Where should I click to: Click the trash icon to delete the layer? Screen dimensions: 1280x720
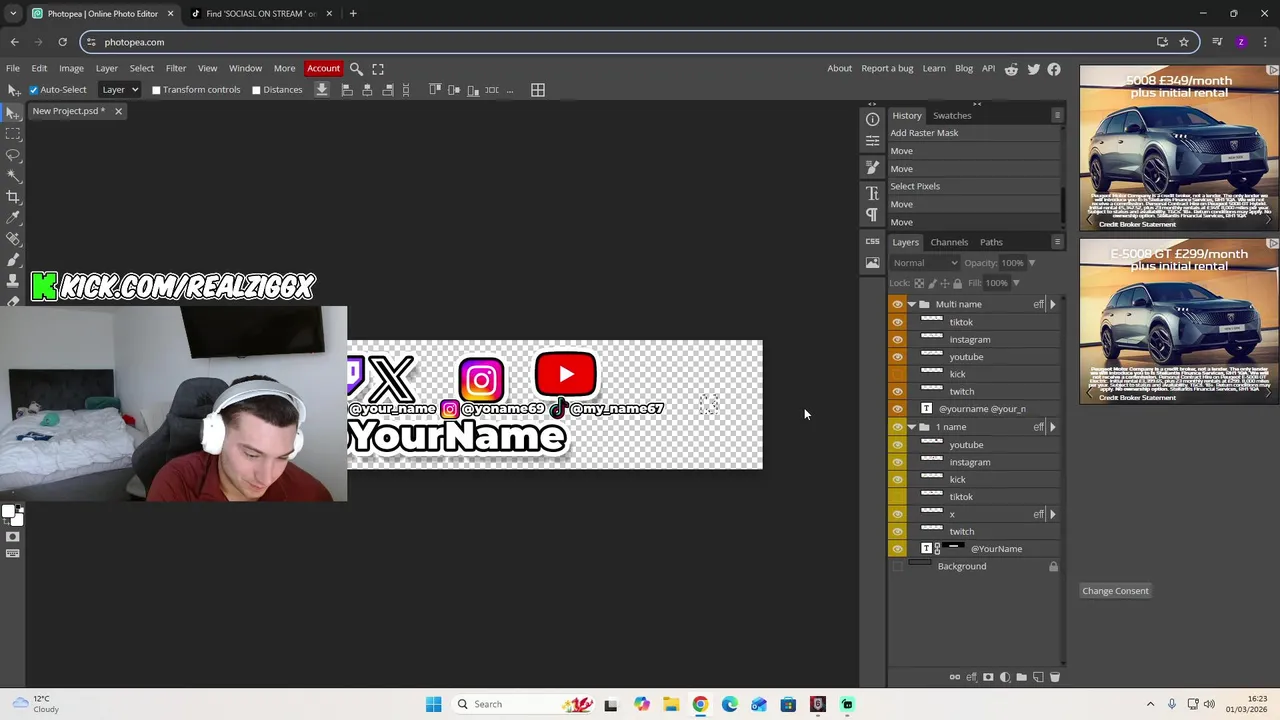(1054, 677)
